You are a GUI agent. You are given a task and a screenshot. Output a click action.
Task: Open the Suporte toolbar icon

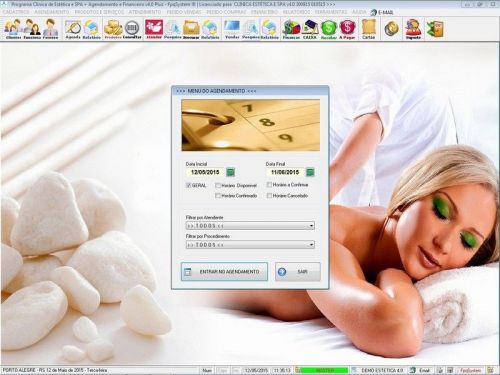tap(413, 29)
